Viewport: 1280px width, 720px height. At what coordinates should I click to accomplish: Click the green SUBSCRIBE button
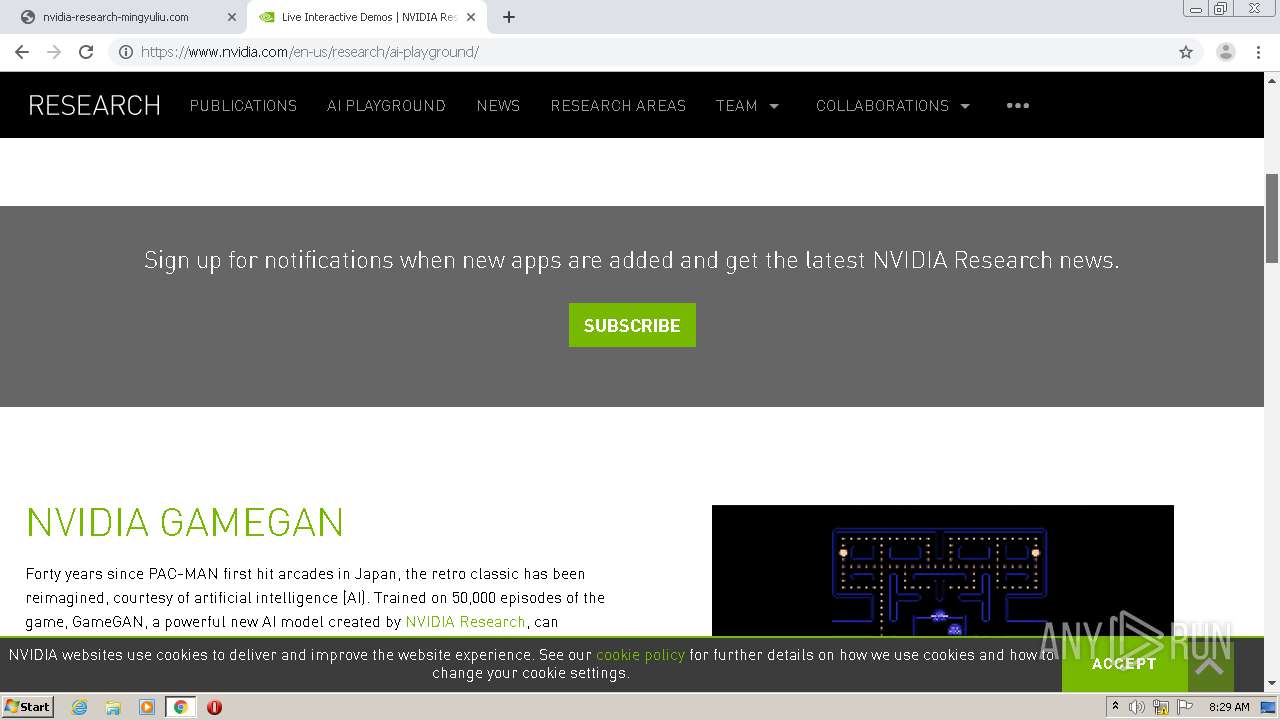[632, 325]
